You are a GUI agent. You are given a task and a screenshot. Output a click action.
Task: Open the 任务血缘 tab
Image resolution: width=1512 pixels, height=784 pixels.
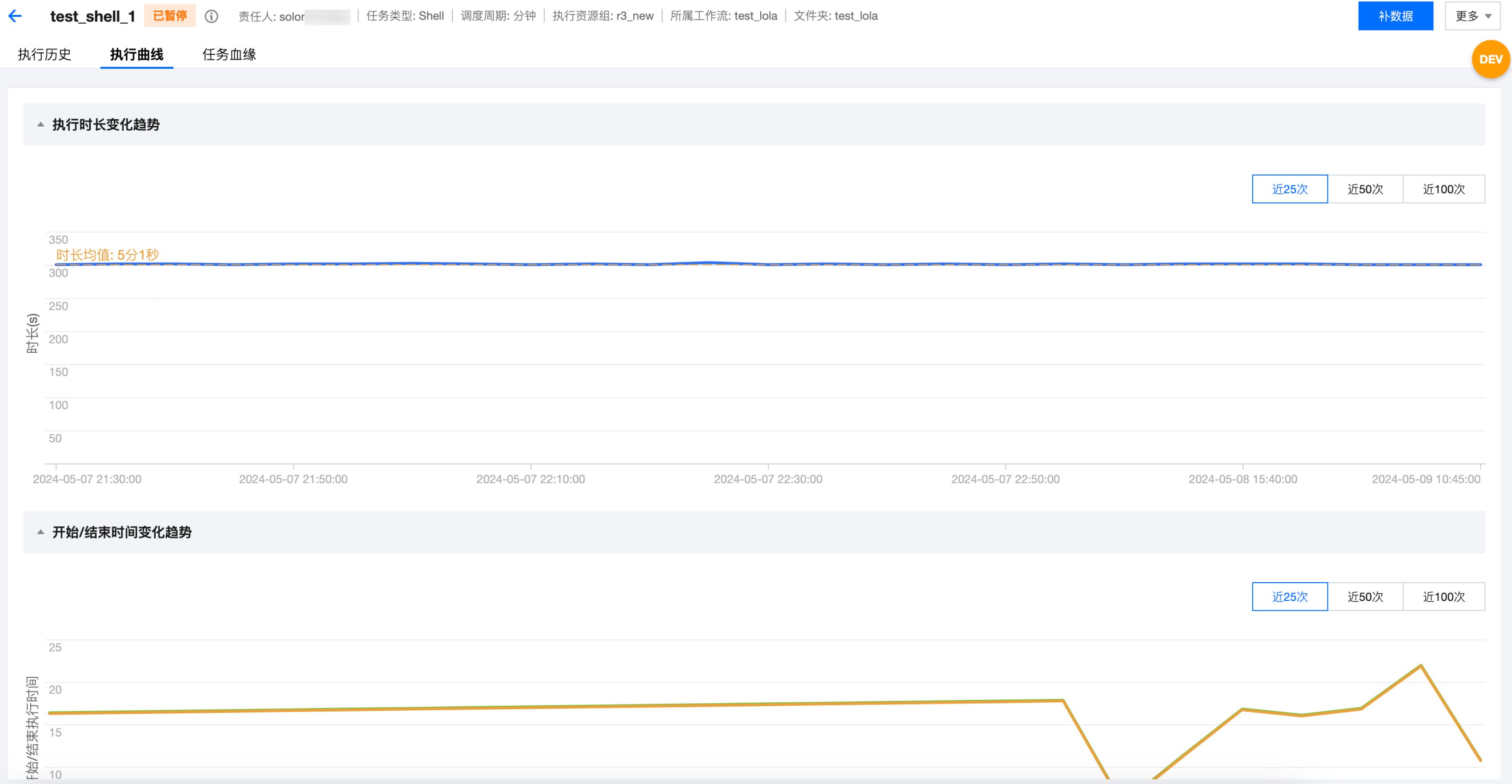229,55
